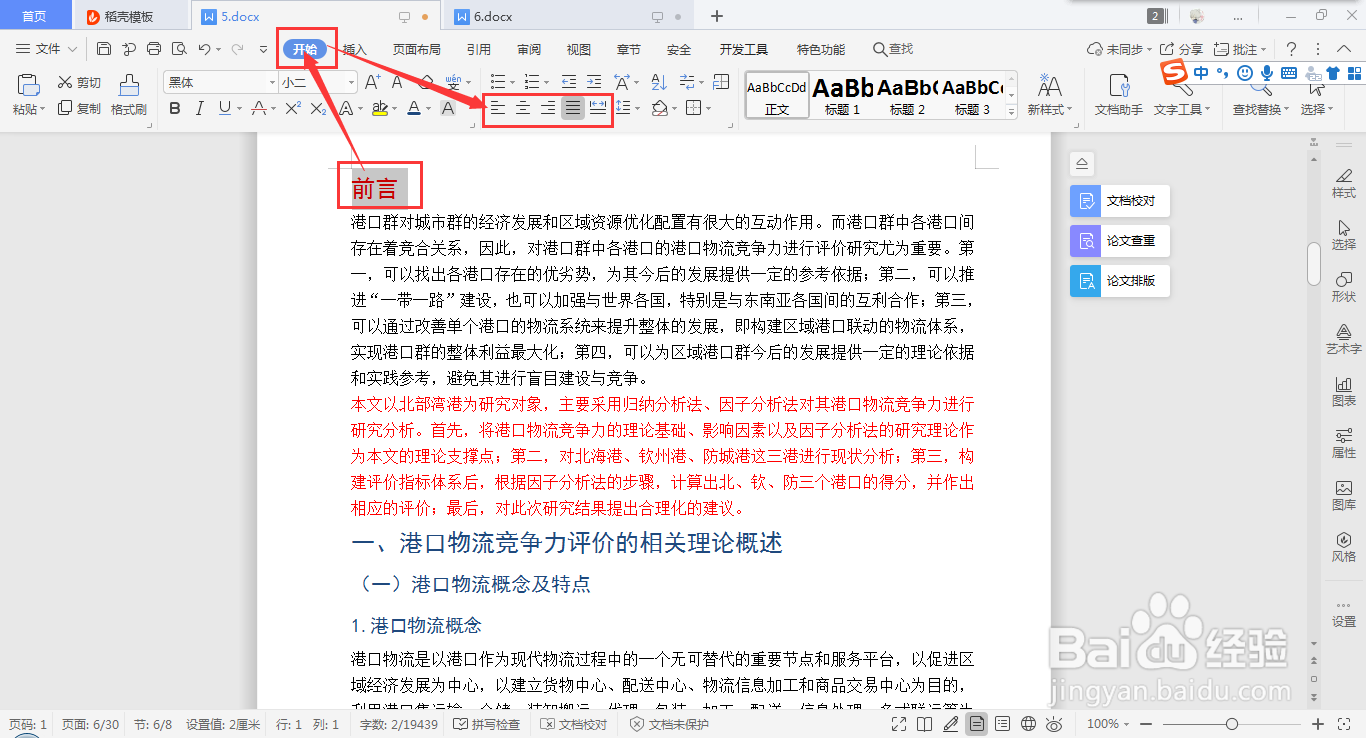Toggle center text alignment
Viewport: 1366px width, 738px height.
coord(522,108)
